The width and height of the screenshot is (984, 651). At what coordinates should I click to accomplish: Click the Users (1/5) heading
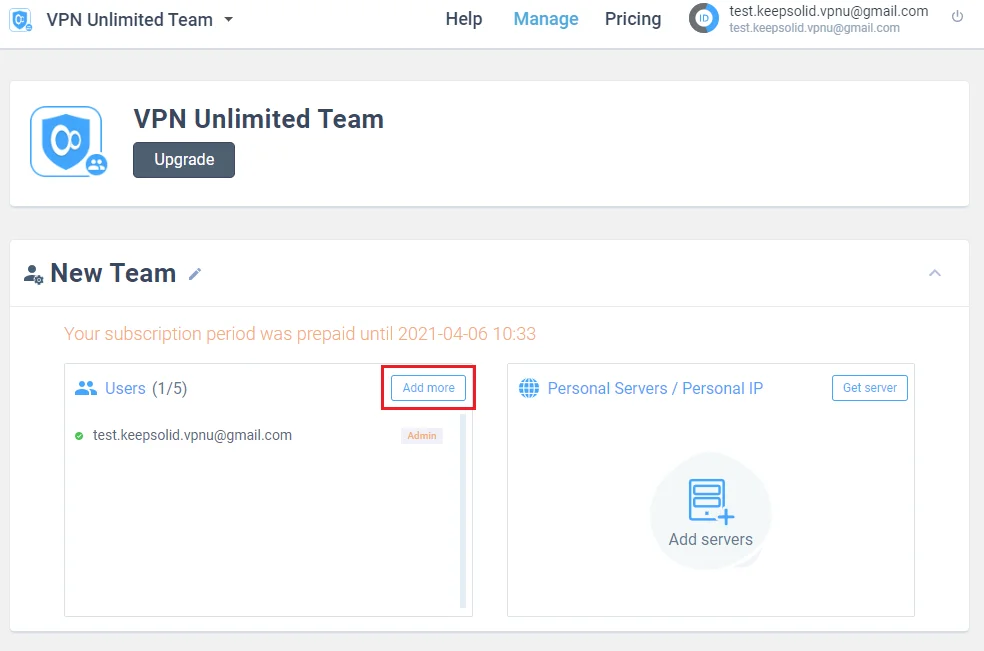(146, 388)
